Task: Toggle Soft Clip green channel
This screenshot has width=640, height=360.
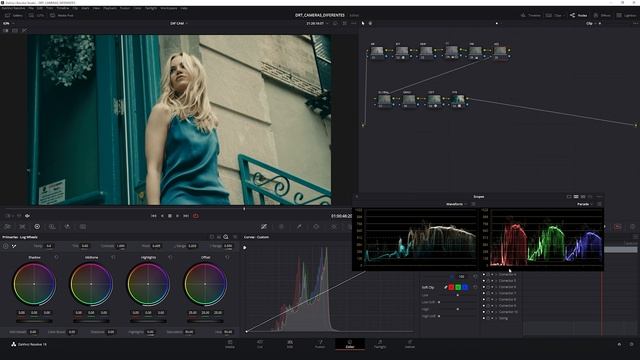Action: coord(458,287)
